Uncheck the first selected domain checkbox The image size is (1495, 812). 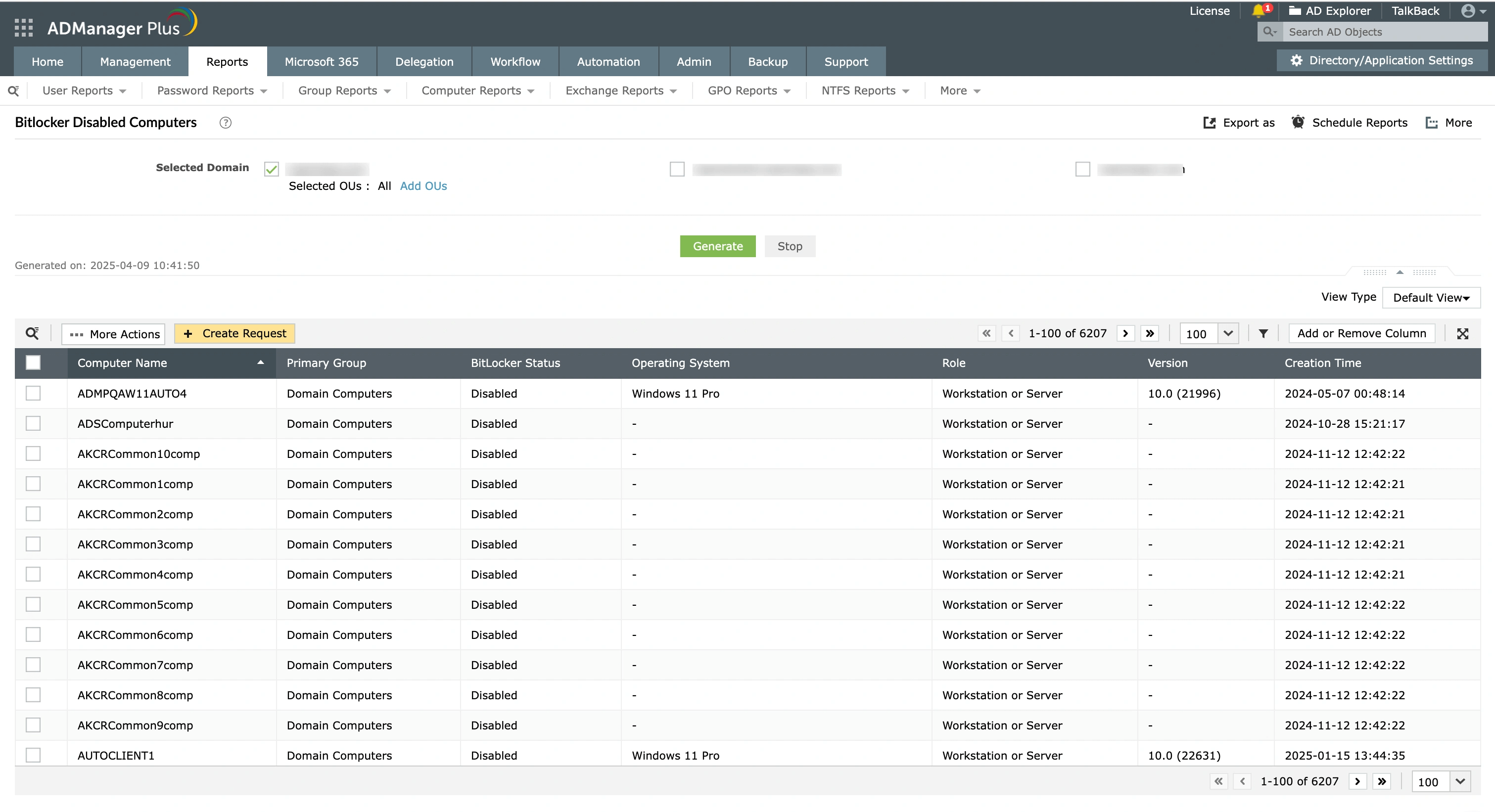271,169
